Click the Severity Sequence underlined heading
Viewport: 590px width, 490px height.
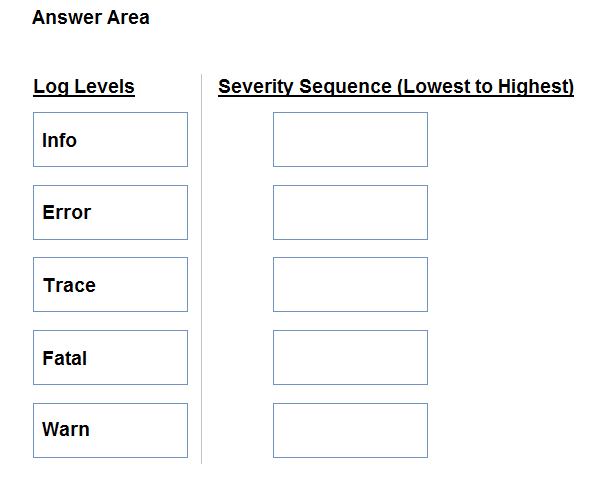pos(396,87)
